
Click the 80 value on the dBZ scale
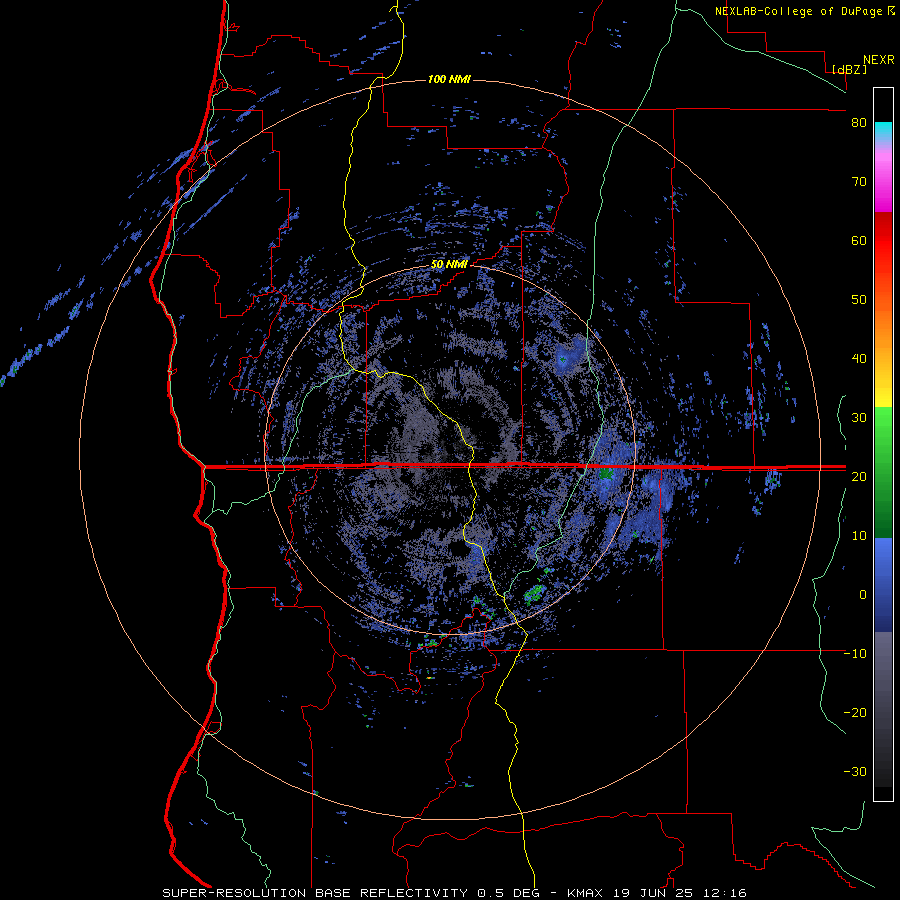[859, 123]
